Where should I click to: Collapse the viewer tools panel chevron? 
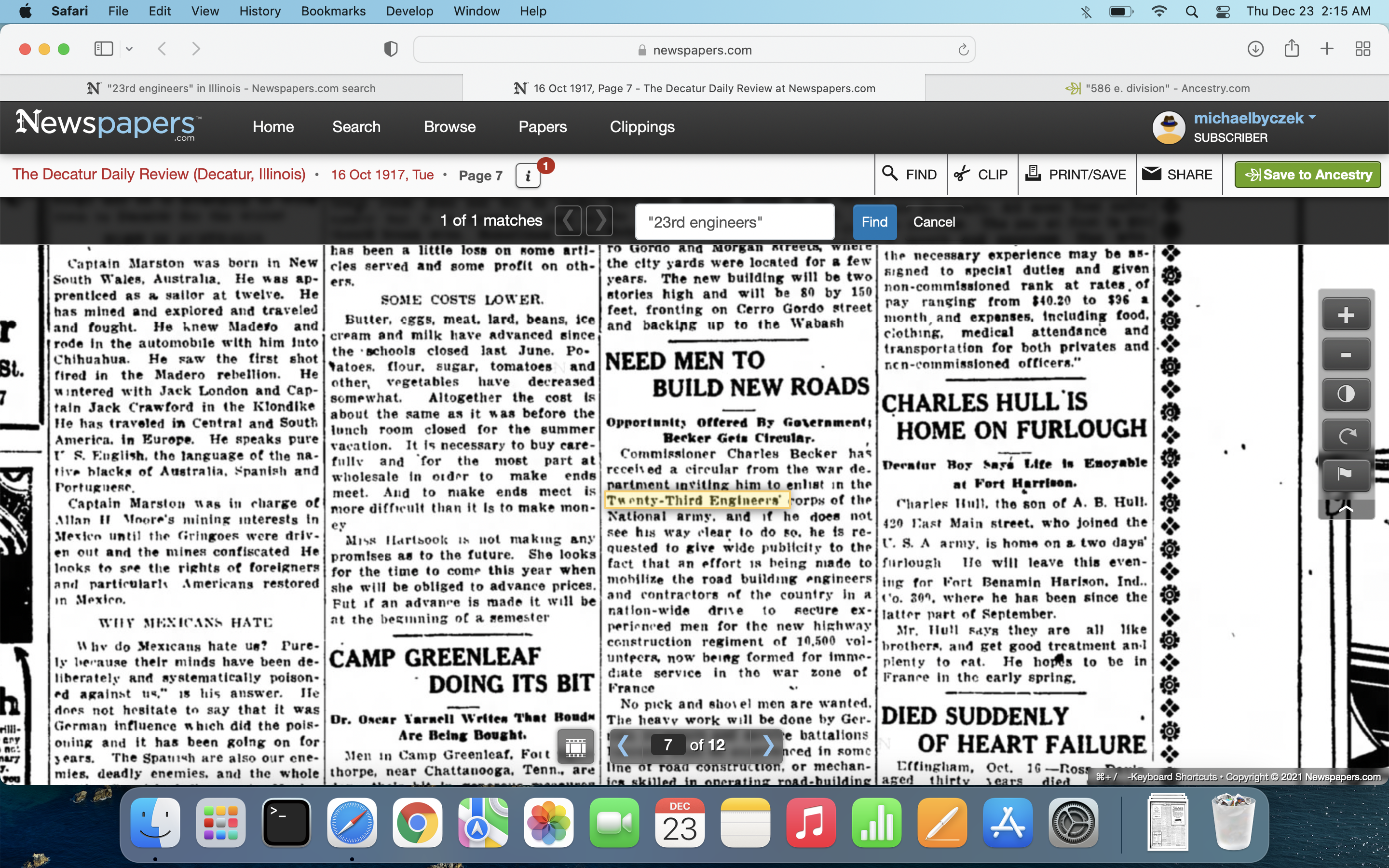coord(1346,509)
